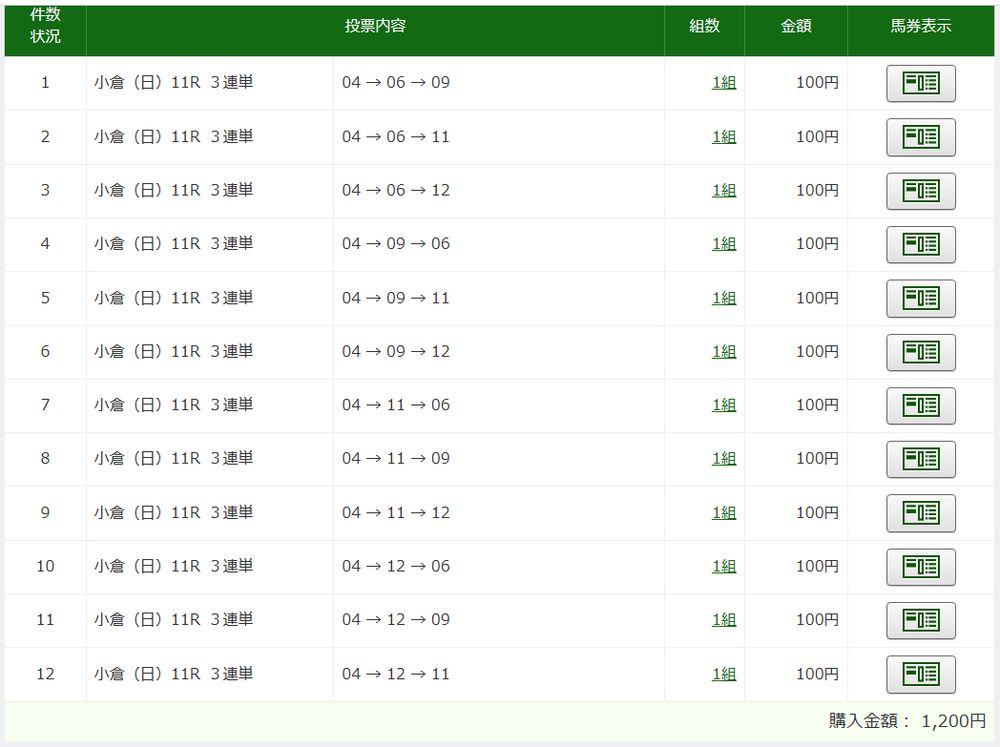Show betting ticket for row 6 (04→09→12)

920,352
